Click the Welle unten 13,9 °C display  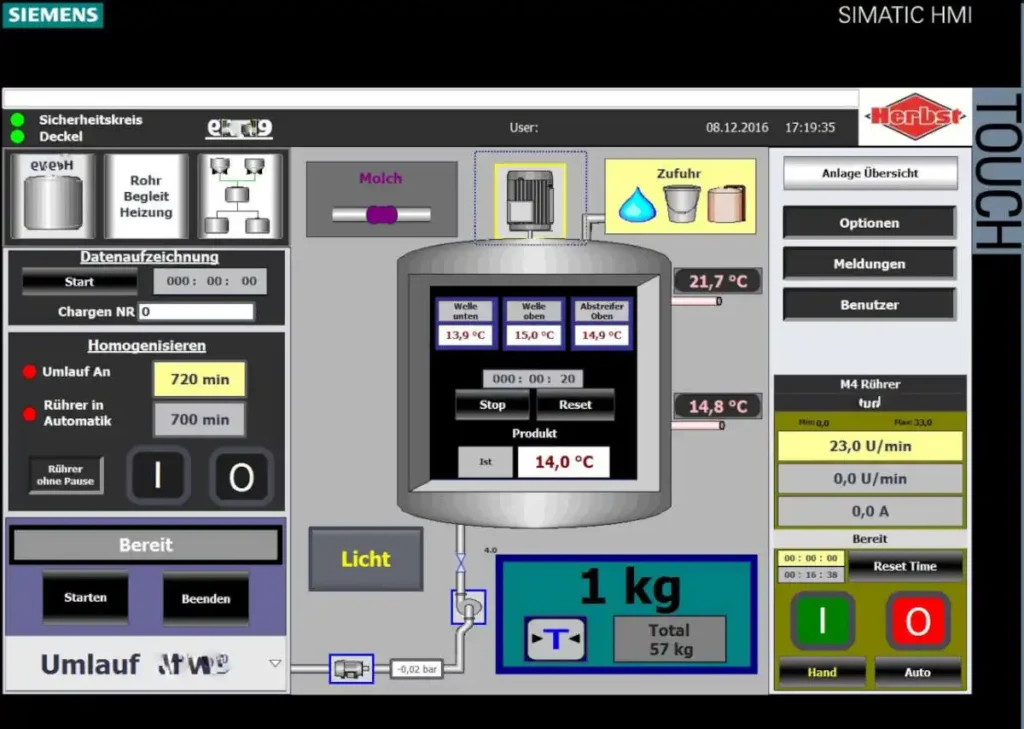466,335
